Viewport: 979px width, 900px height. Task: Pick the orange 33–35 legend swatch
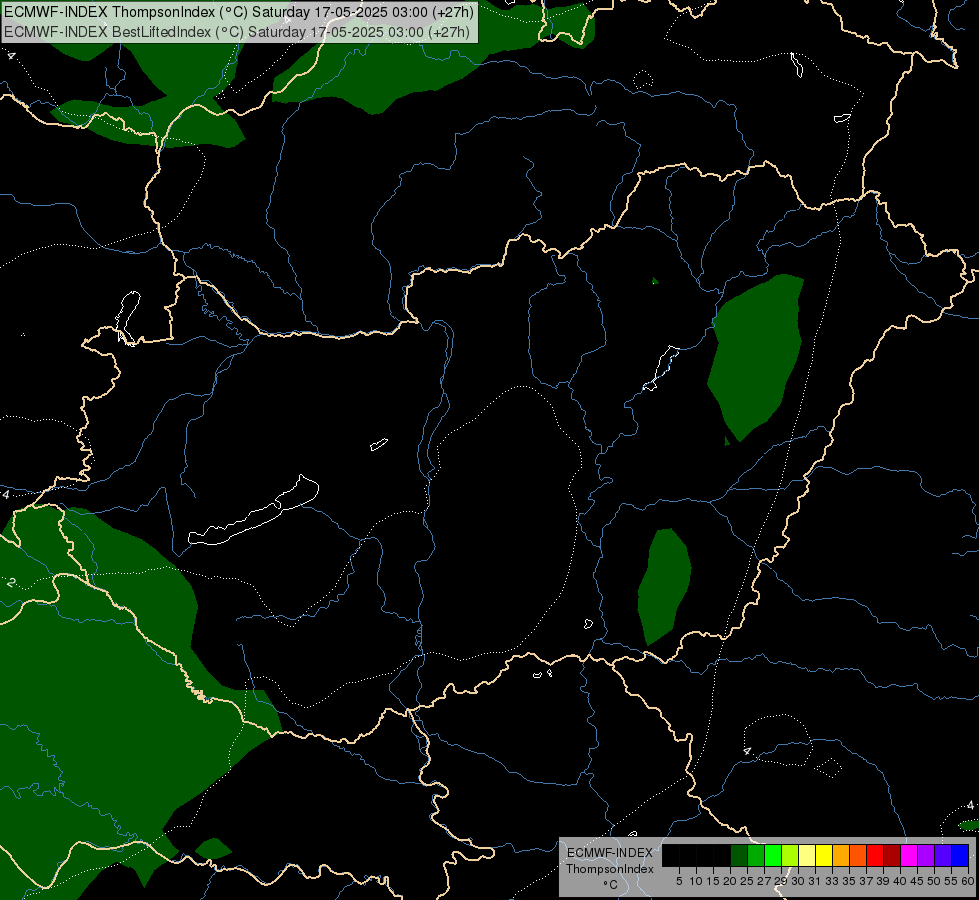pos(841,855)
